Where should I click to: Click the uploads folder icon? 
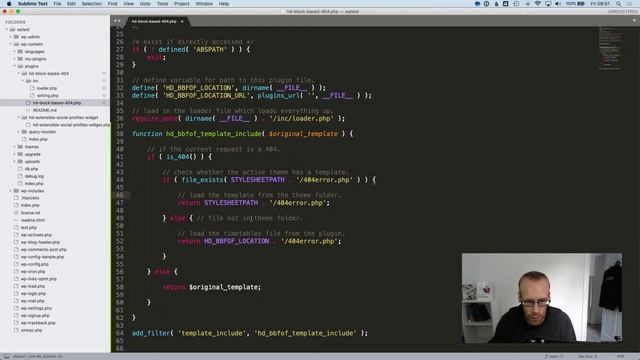tap(20, 161)
